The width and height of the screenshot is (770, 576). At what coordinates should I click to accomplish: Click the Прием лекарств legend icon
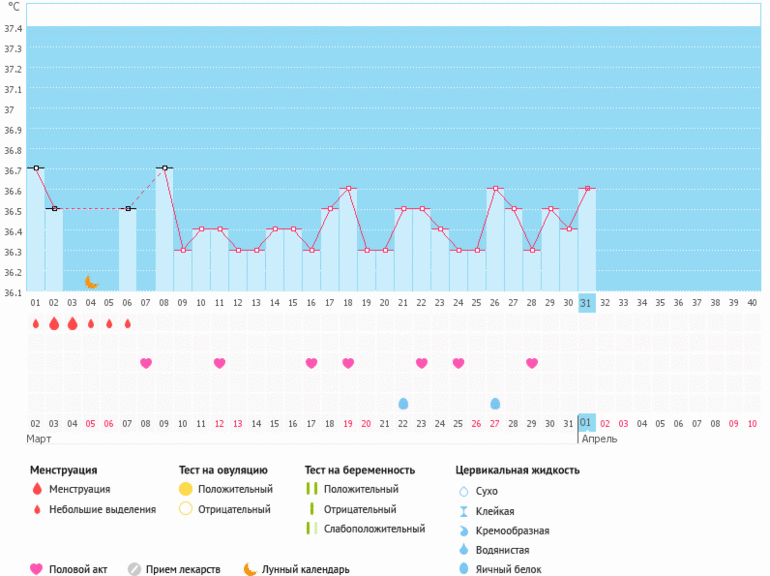click(134, 569)
